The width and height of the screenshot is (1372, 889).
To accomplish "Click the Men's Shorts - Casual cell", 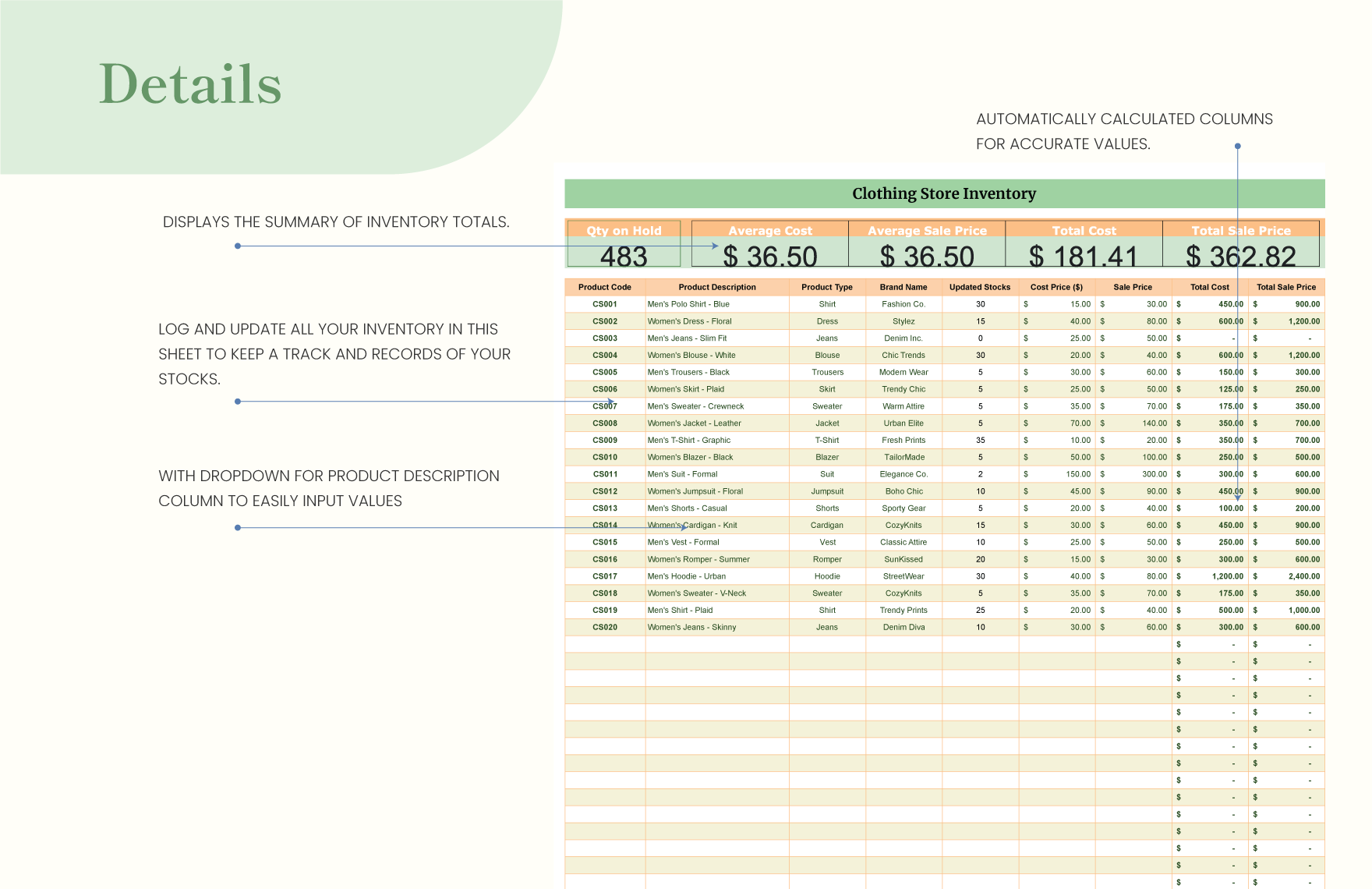I will coord(717,508).
